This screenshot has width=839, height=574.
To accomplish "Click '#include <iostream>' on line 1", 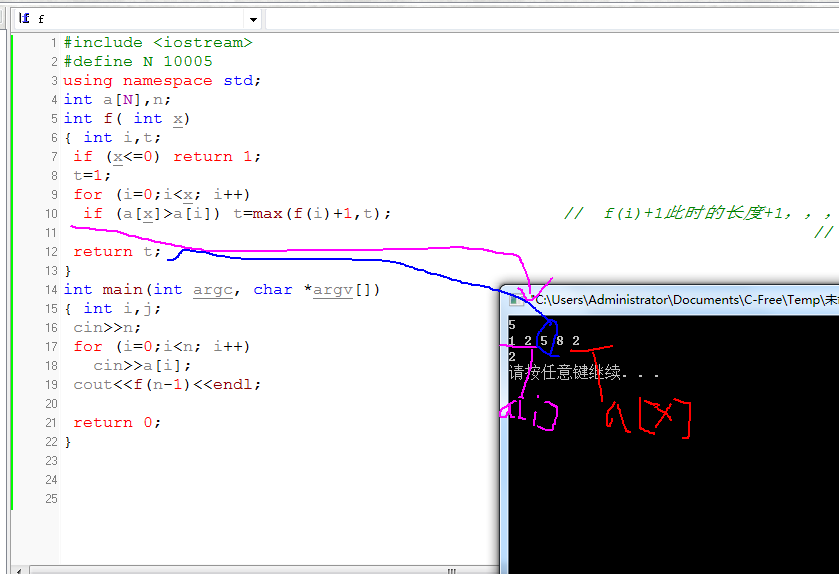I will click(158, 43).
